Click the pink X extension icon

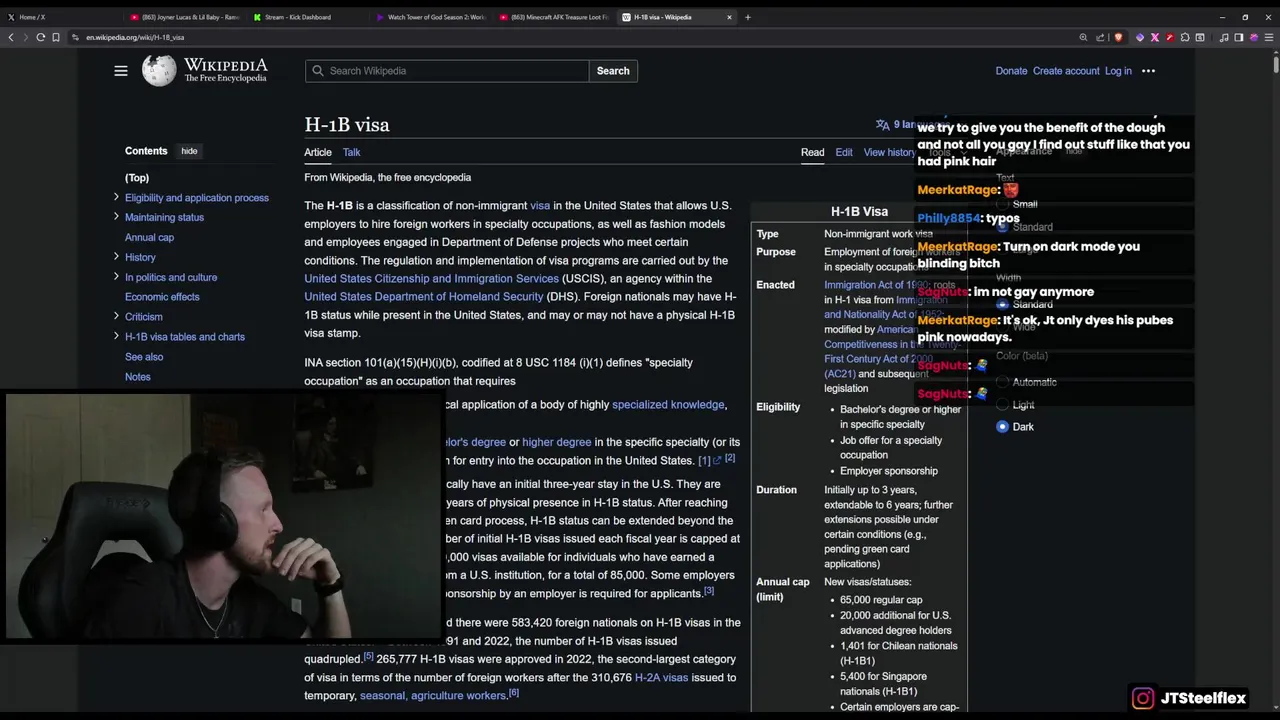tap(1154, 37)
